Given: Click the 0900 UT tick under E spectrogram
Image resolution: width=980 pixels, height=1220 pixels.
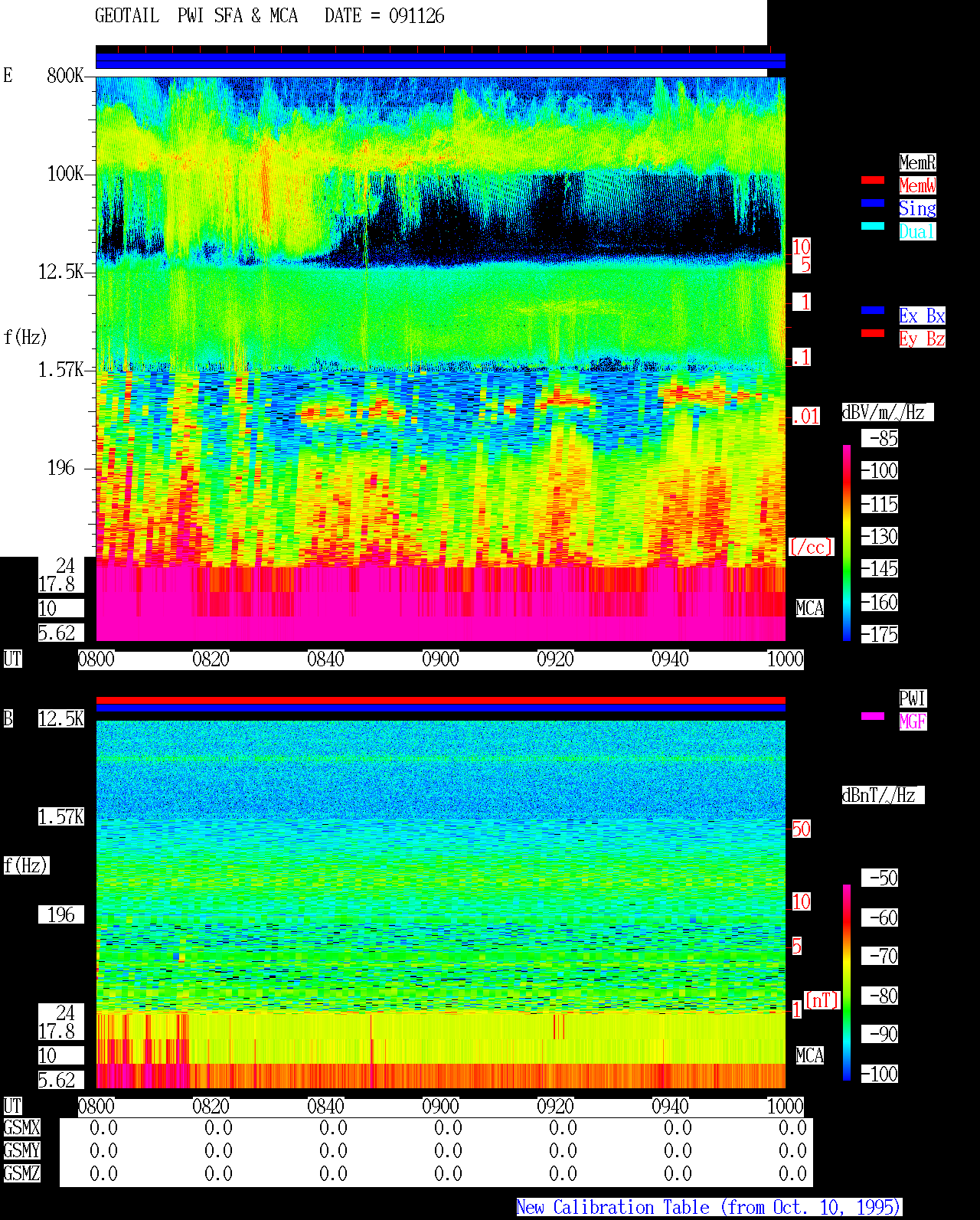Looking at the screenshot, I should click(x=441, y=659).
